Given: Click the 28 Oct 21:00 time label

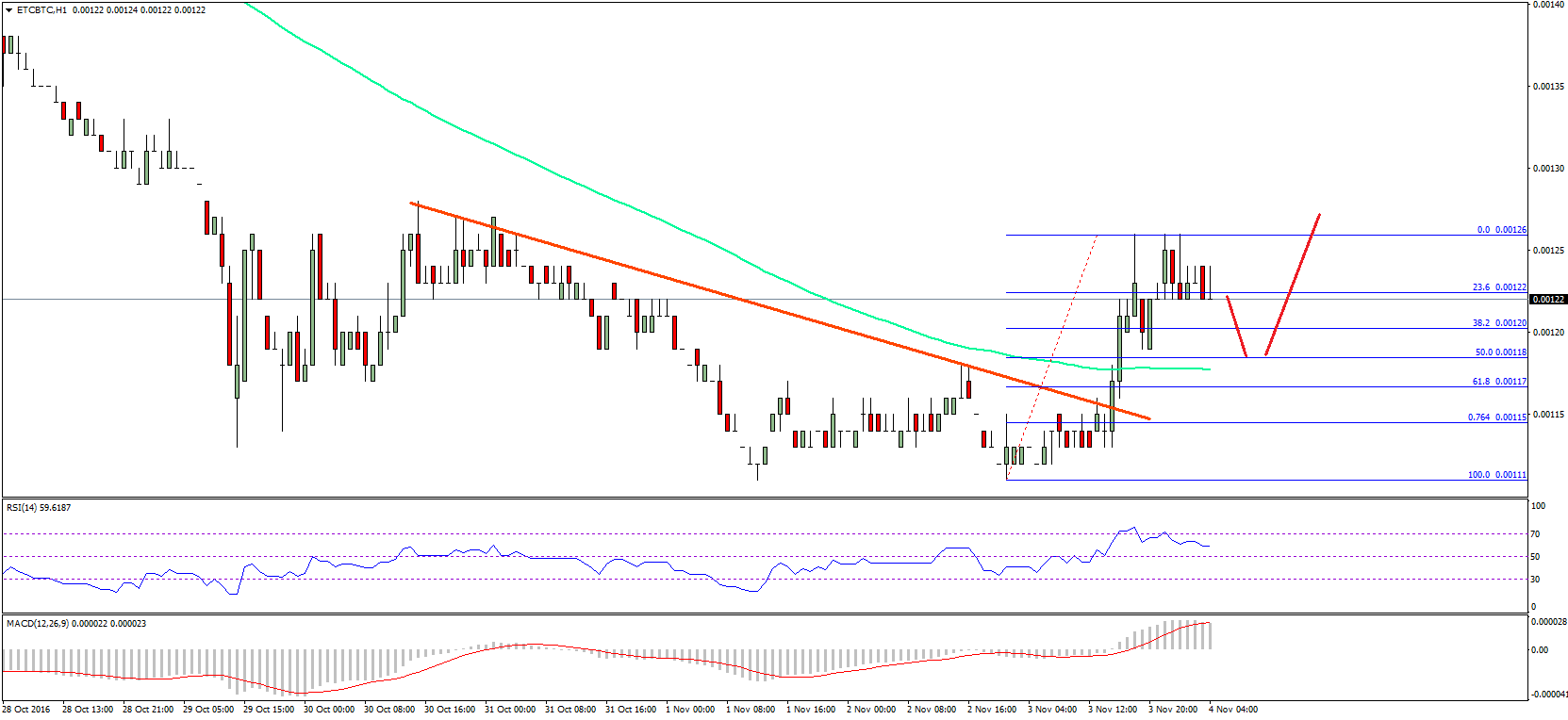Looking at the screenshot, I should point(148,709).
